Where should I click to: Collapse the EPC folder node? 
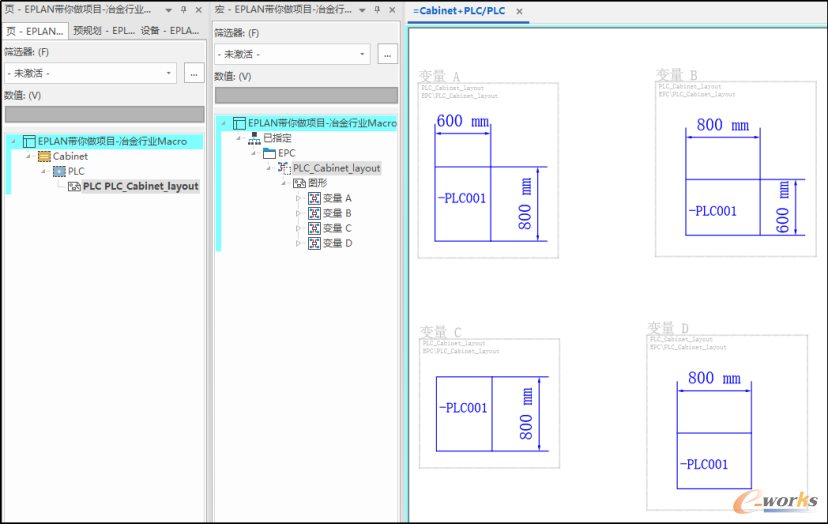click(253, 153)
